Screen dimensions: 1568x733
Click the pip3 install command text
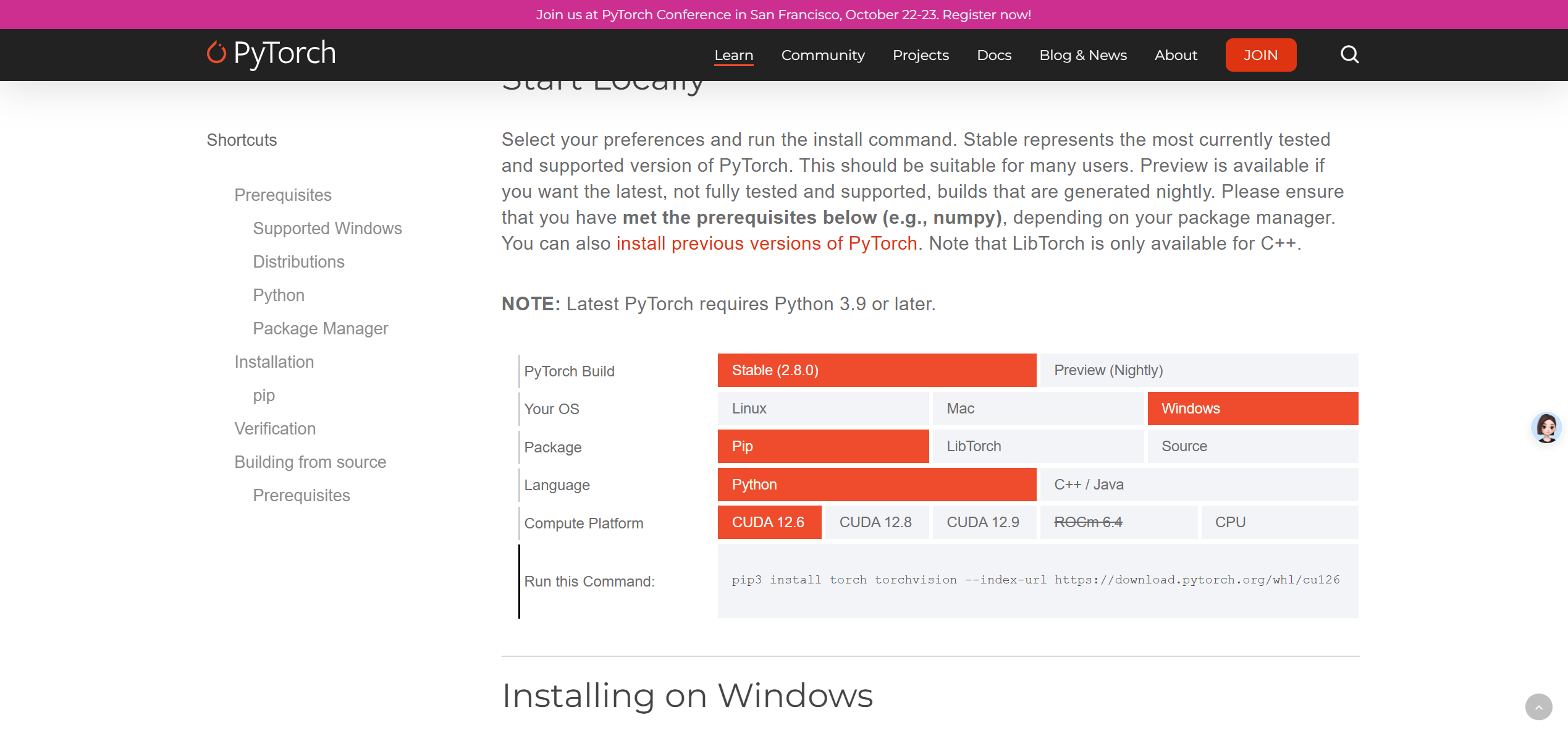click(1035, 580)
